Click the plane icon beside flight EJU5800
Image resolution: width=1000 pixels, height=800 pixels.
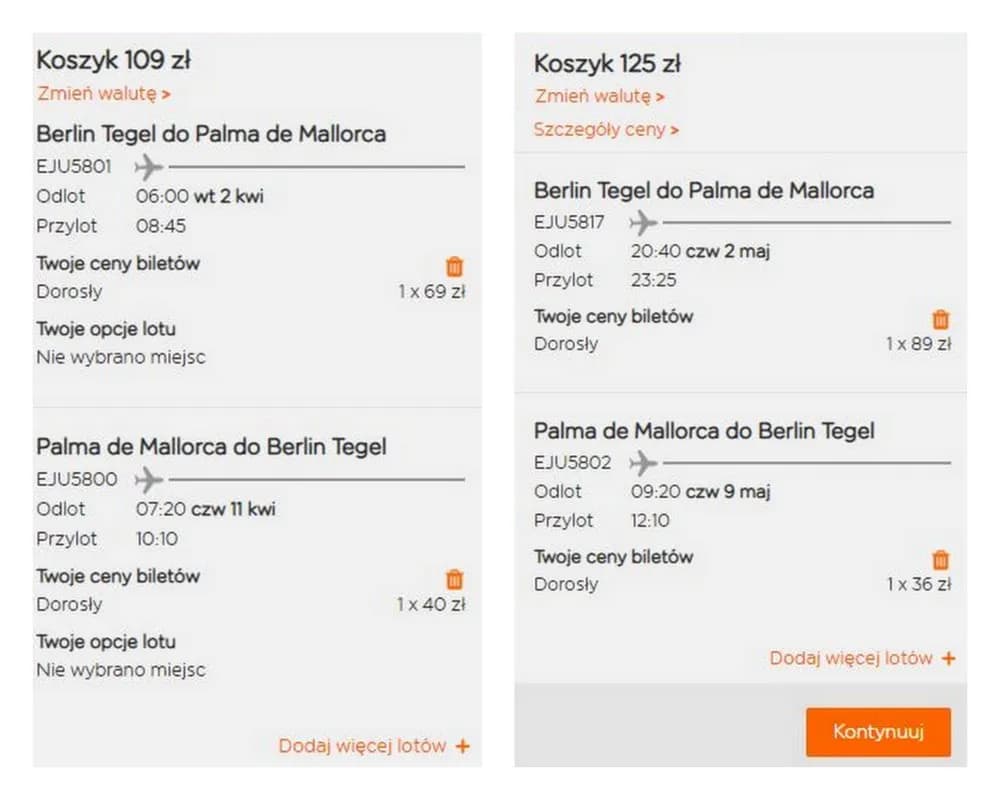click(x=148, y=479)
